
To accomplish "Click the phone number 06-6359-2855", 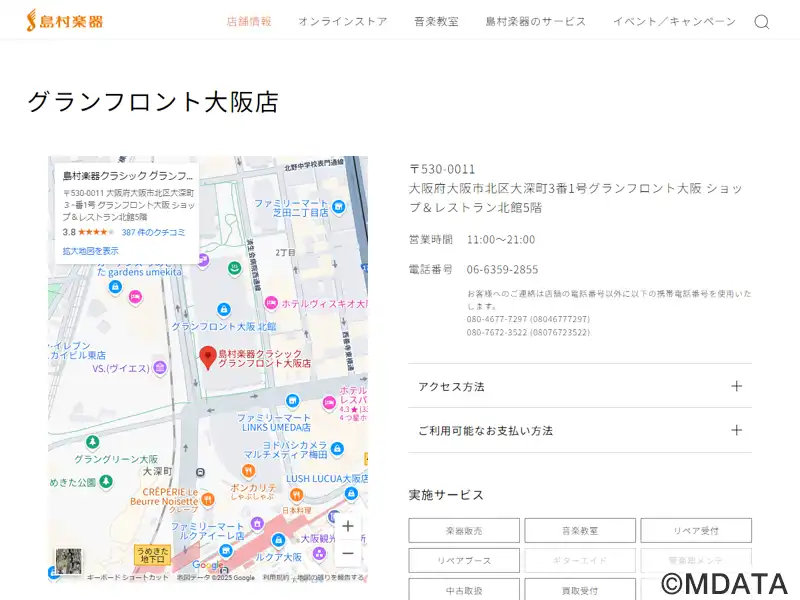I will [502, 269].
